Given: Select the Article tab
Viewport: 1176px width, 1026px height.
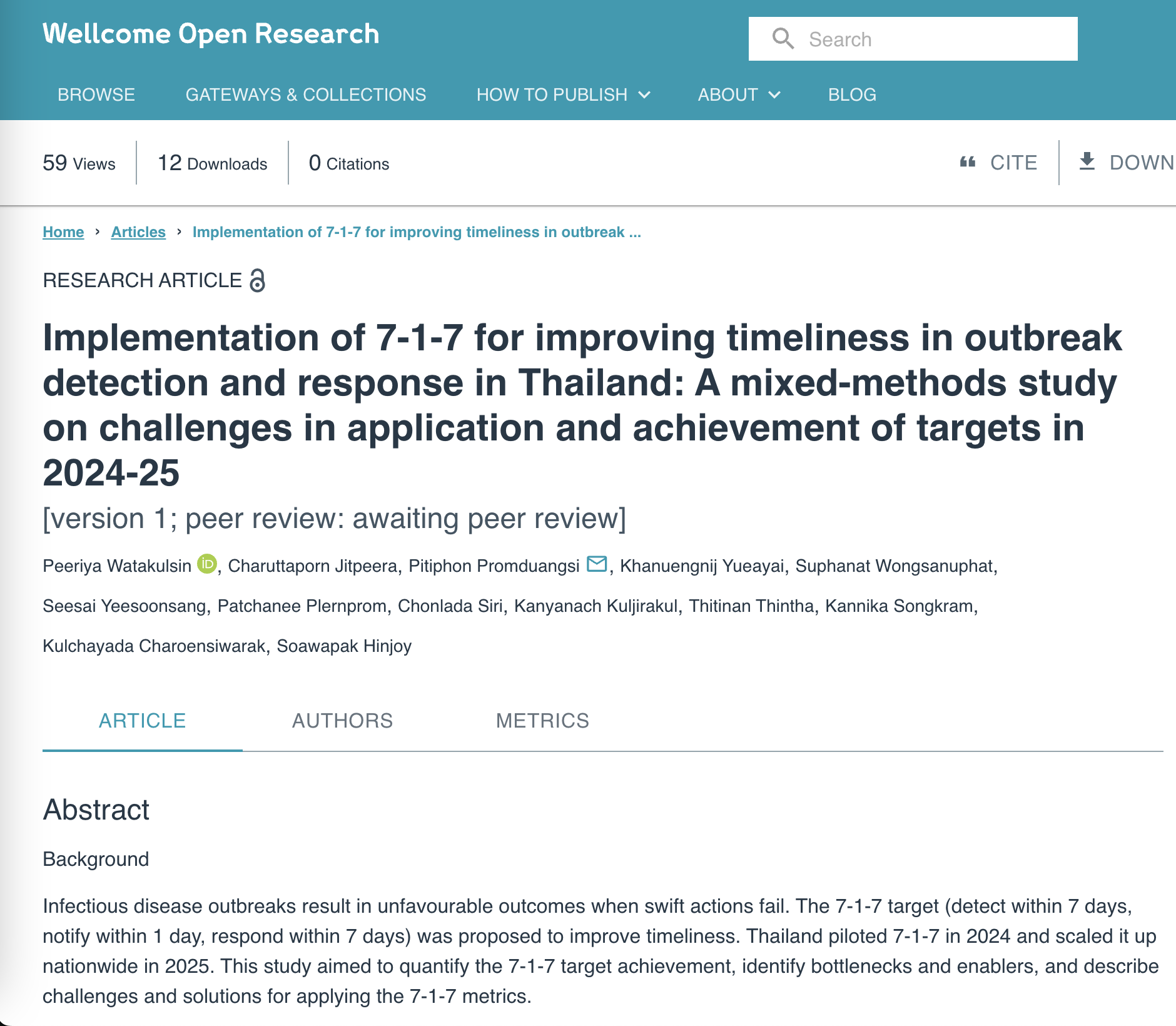Looking at the screenshot, I should coord(142,721).
